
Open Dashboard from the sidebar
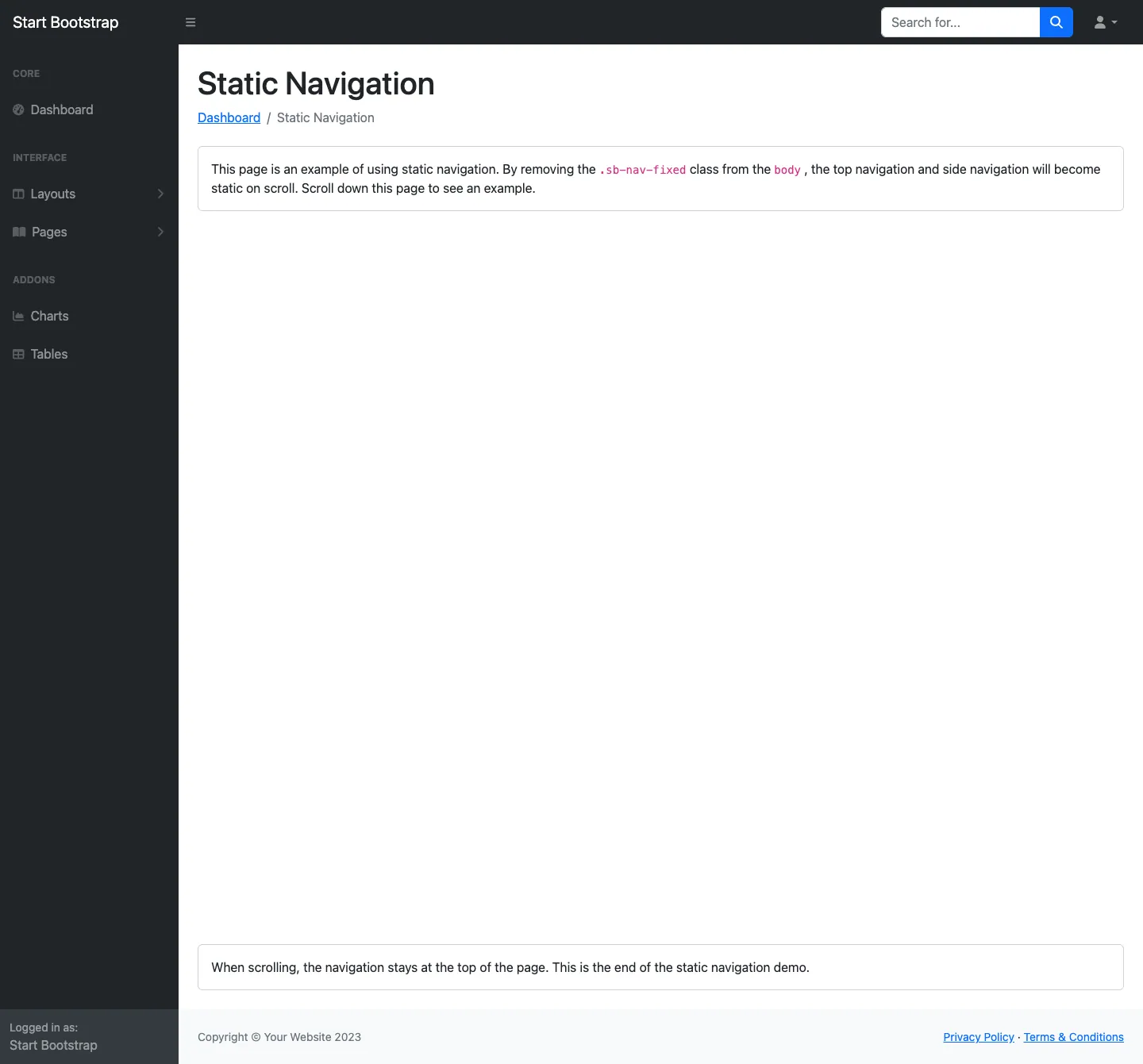tap(89, 110)
